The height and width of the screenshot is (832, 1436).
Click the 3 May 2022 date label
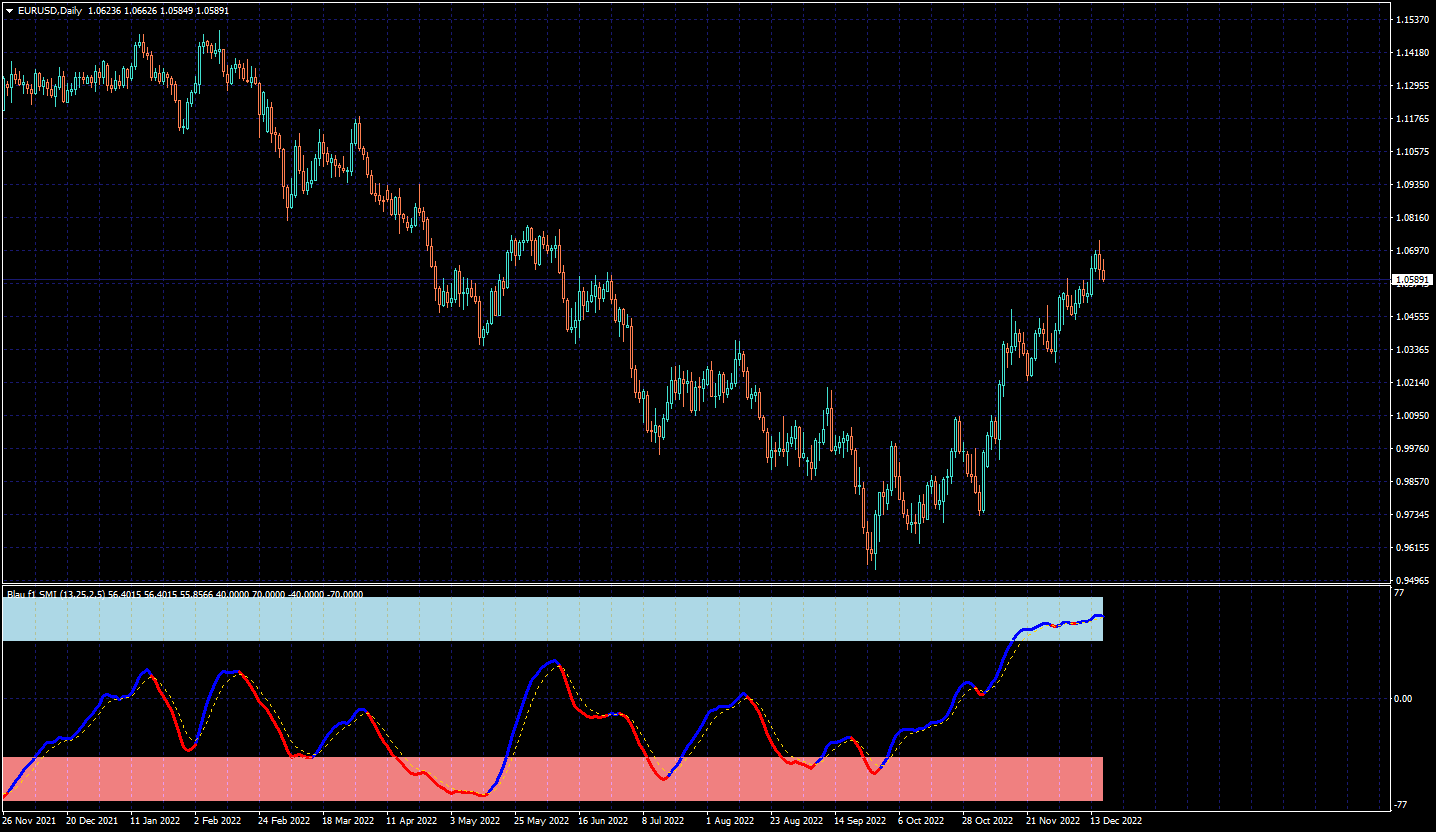click(x=474, y=821)
